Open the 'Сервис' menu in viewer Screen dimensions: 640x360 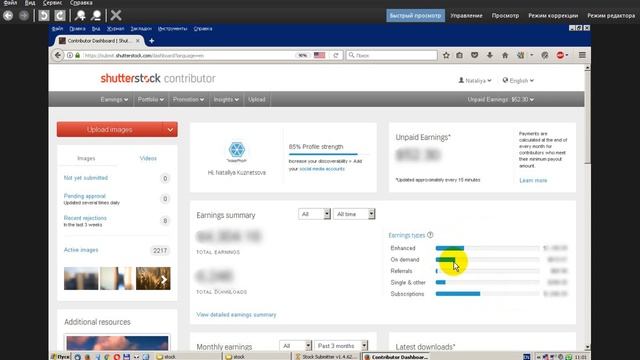[x=52, y=3]
